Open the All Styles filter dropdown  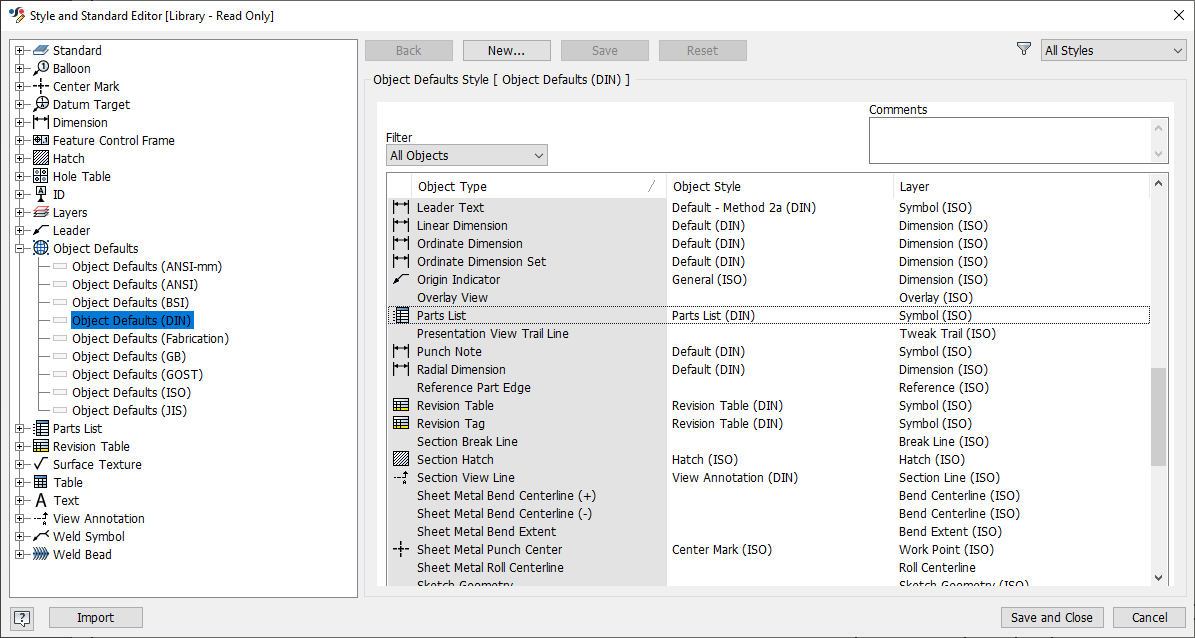(1113, 50)
